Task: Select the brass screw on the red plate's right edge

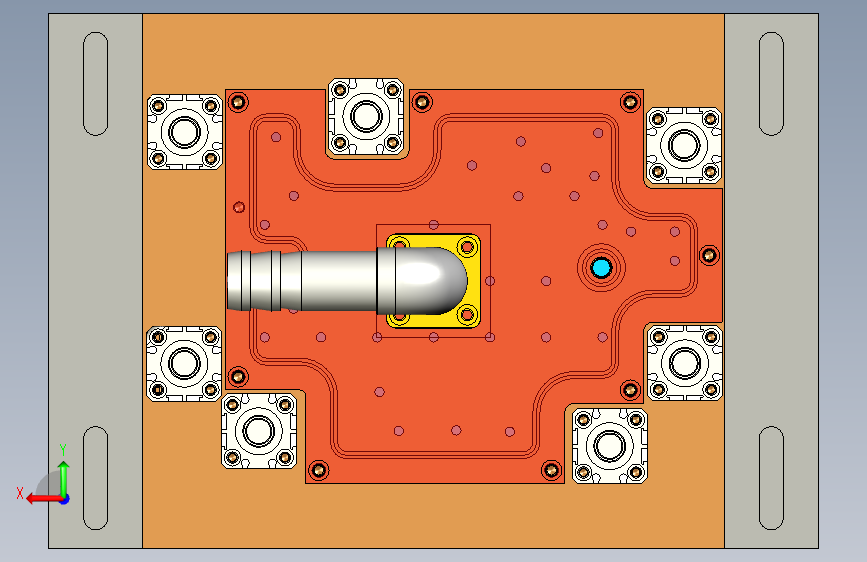Action: pos(709,256)
